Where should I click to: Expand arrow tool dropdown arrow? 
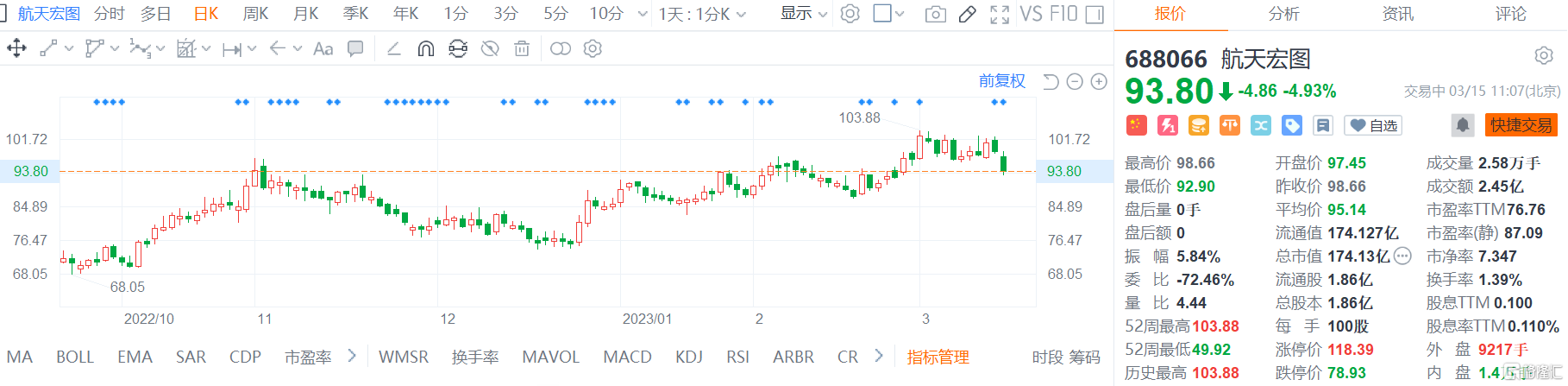[x=298, y=49]
